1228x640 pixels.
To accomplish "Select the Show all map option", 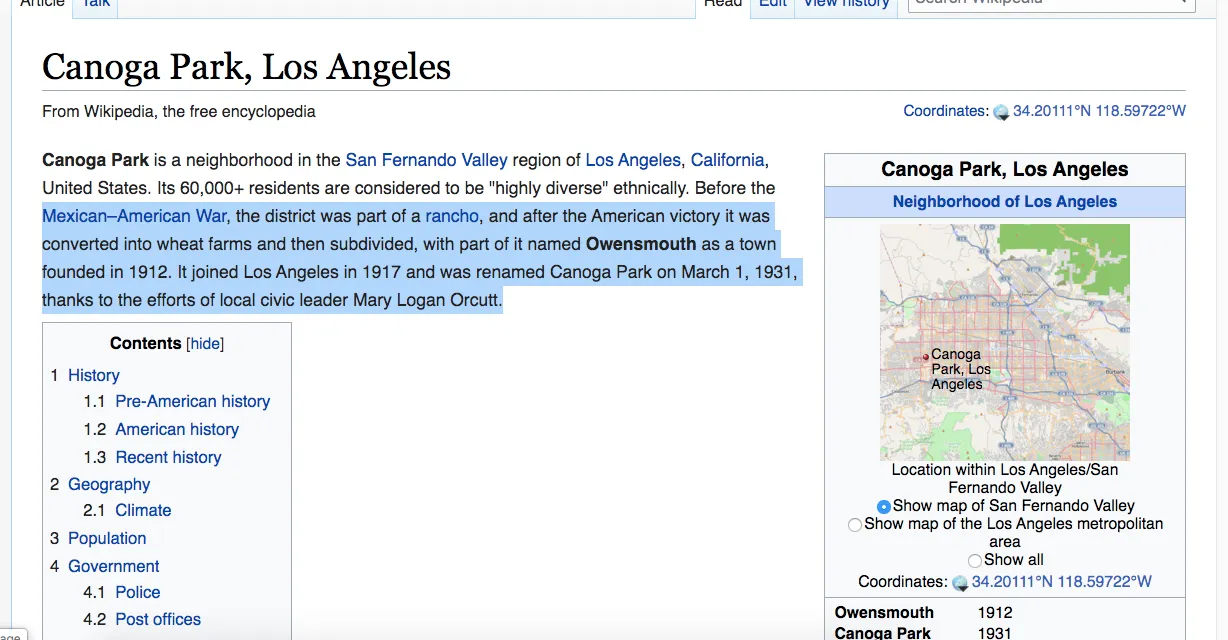I will pos(975,561).
